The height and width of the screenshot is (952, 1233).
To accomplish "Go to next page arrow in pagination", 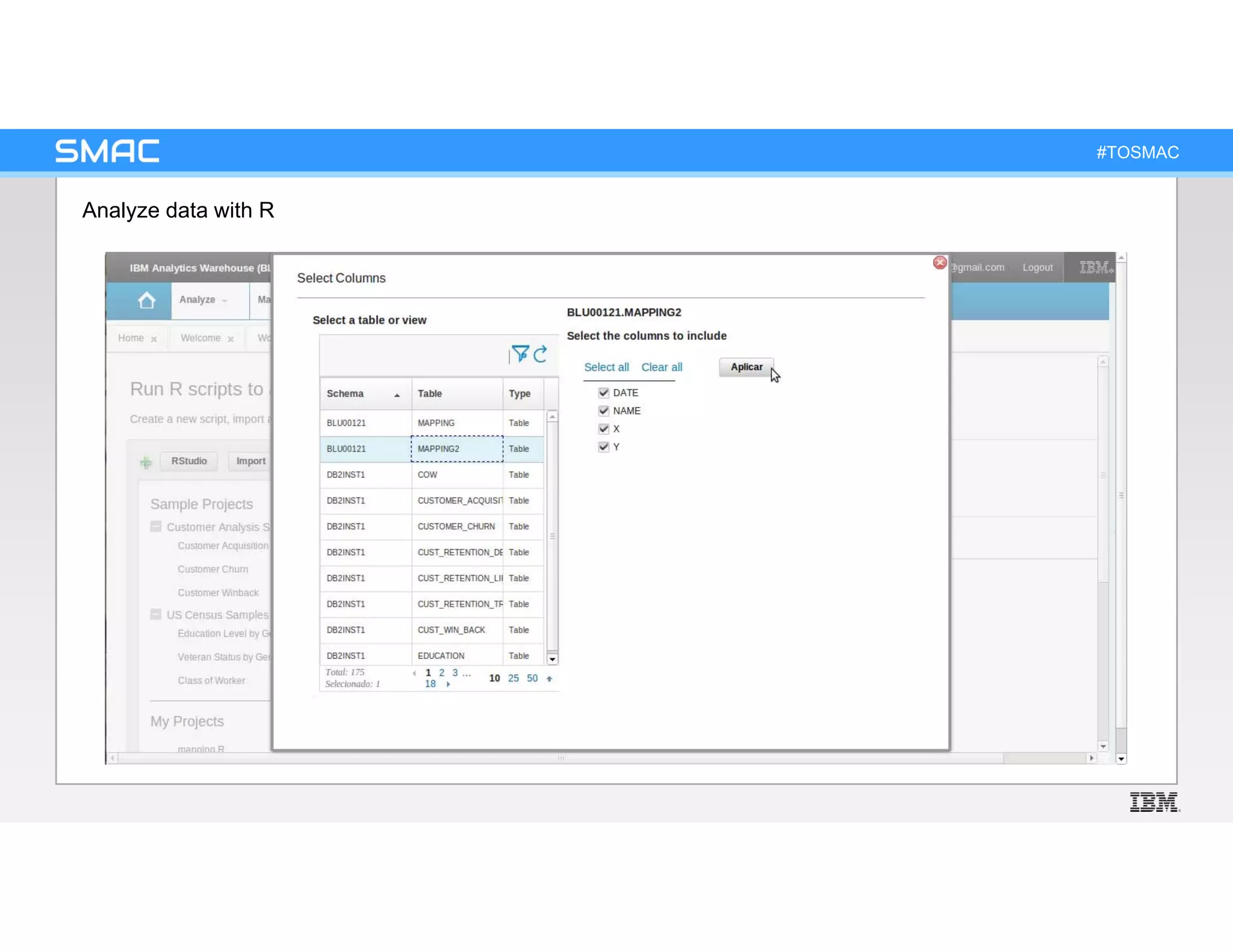I will coord(448,684).
